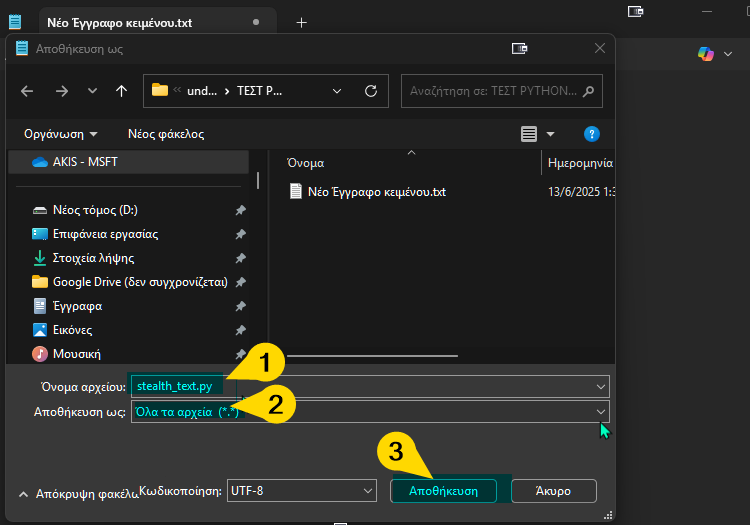Click pin icon next to Στοιχεία λήψης
The width and height of the screenshot is (750, 525).
[241, 258]
